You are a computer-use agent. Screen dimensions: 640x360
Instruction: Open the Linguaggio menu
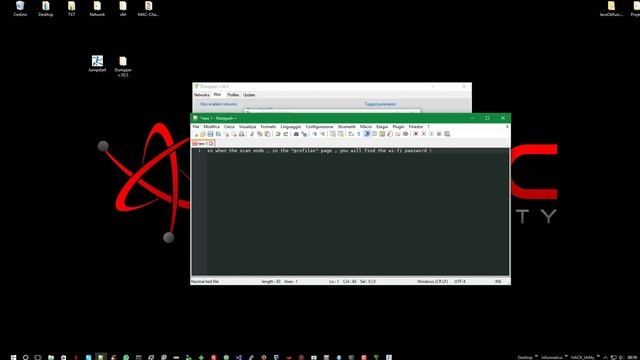point(291,127)
